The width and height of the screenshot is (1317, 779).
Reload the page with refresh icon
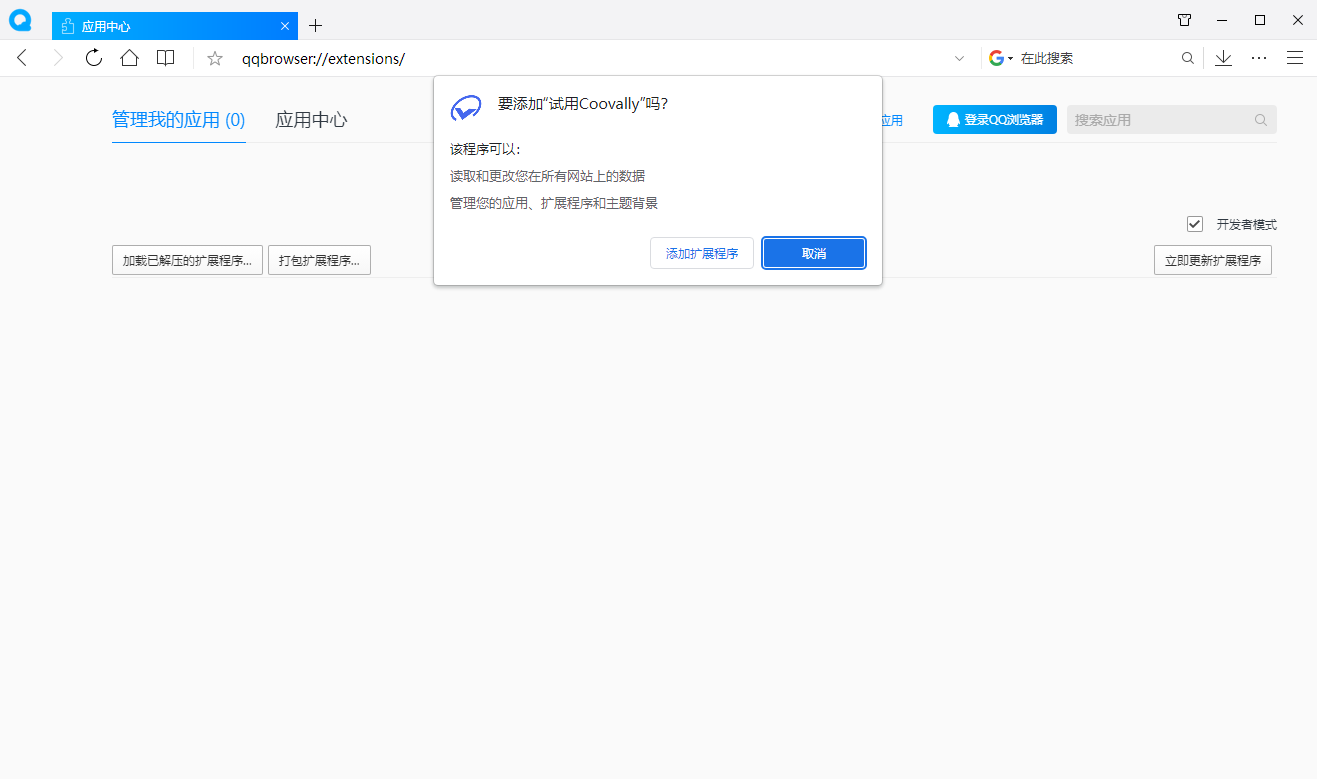[x=94, y=58]
